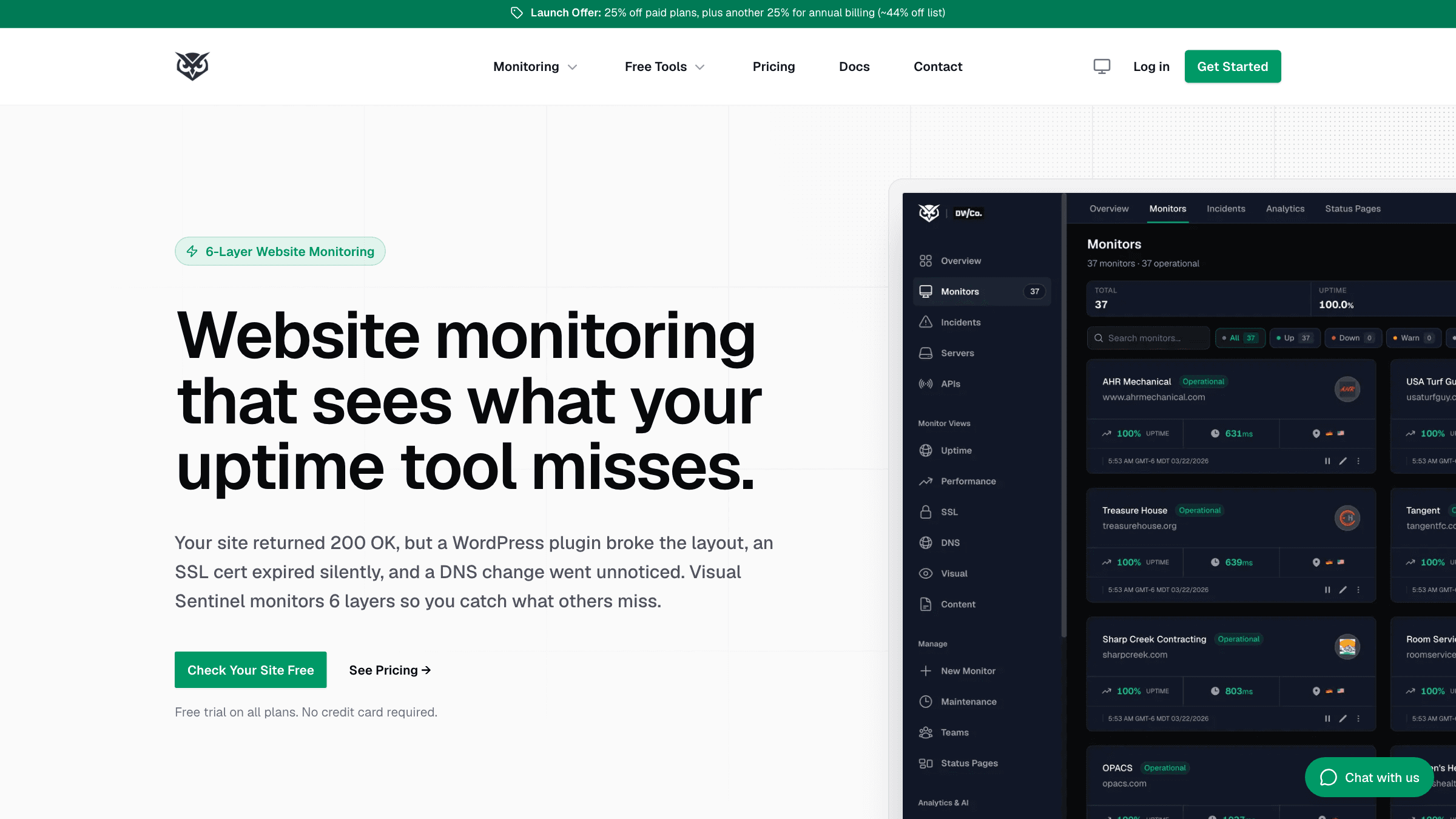Click the Get Started button
The width and height of the screenshot is (1456, 819).
pos(1232,66)
